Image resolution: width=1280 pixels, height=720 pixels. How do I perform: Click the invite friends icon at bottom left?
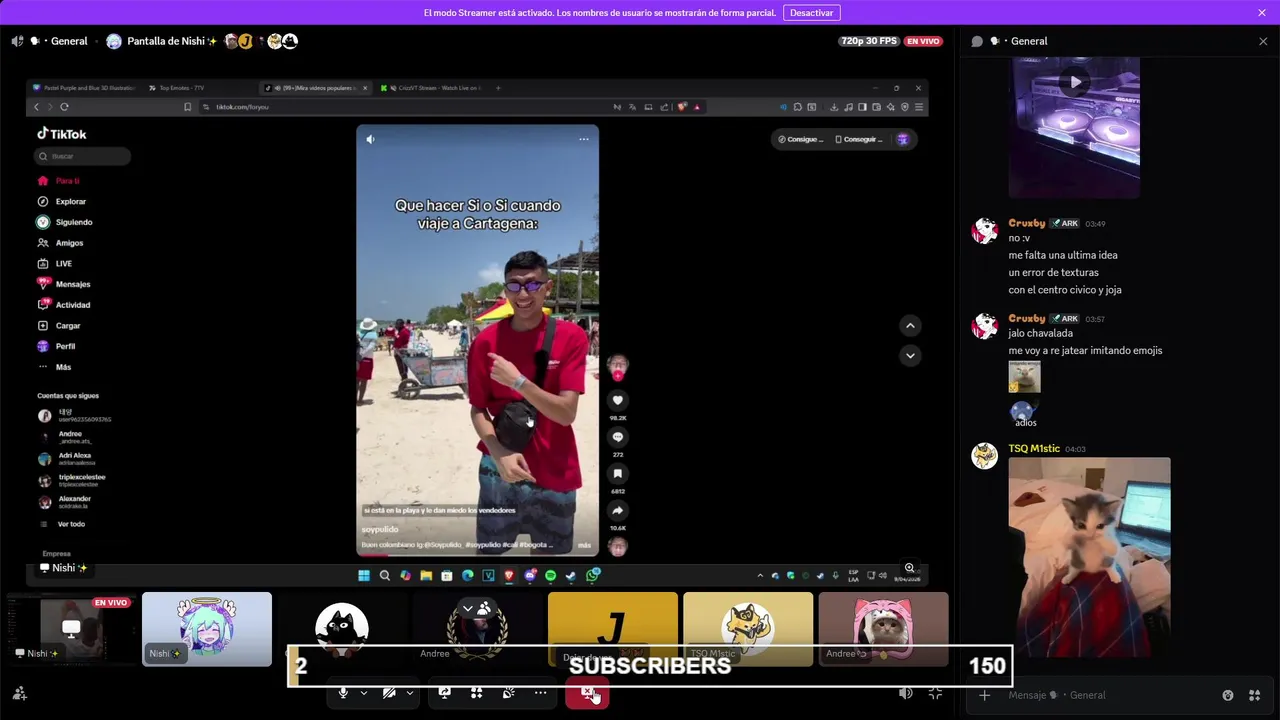point(19,693)
